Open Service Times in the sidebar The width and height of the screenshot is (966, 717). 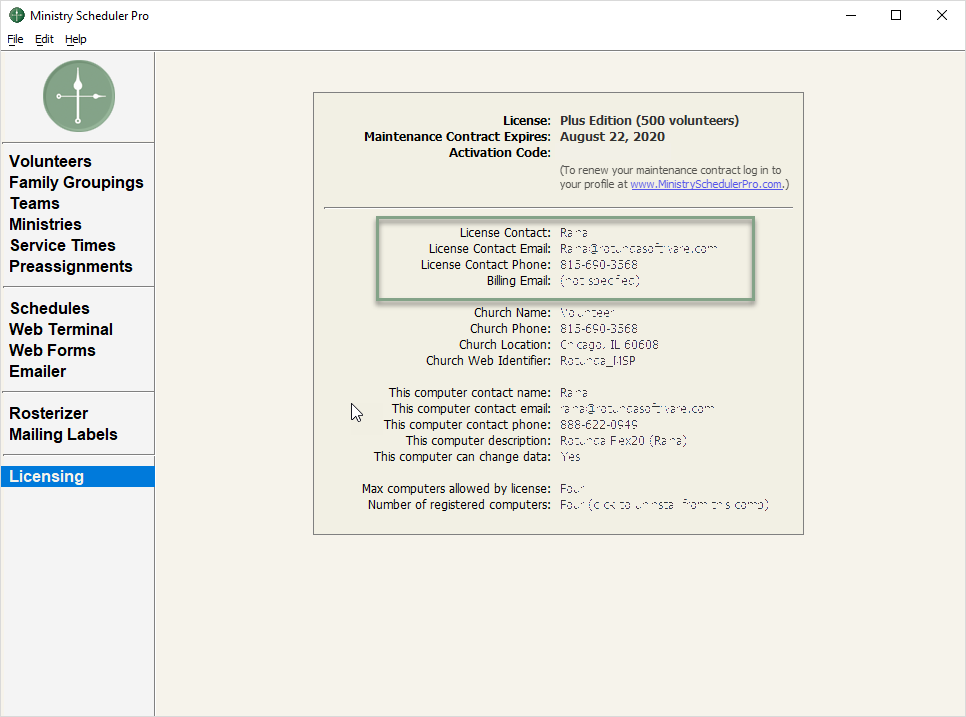(62, 245)
